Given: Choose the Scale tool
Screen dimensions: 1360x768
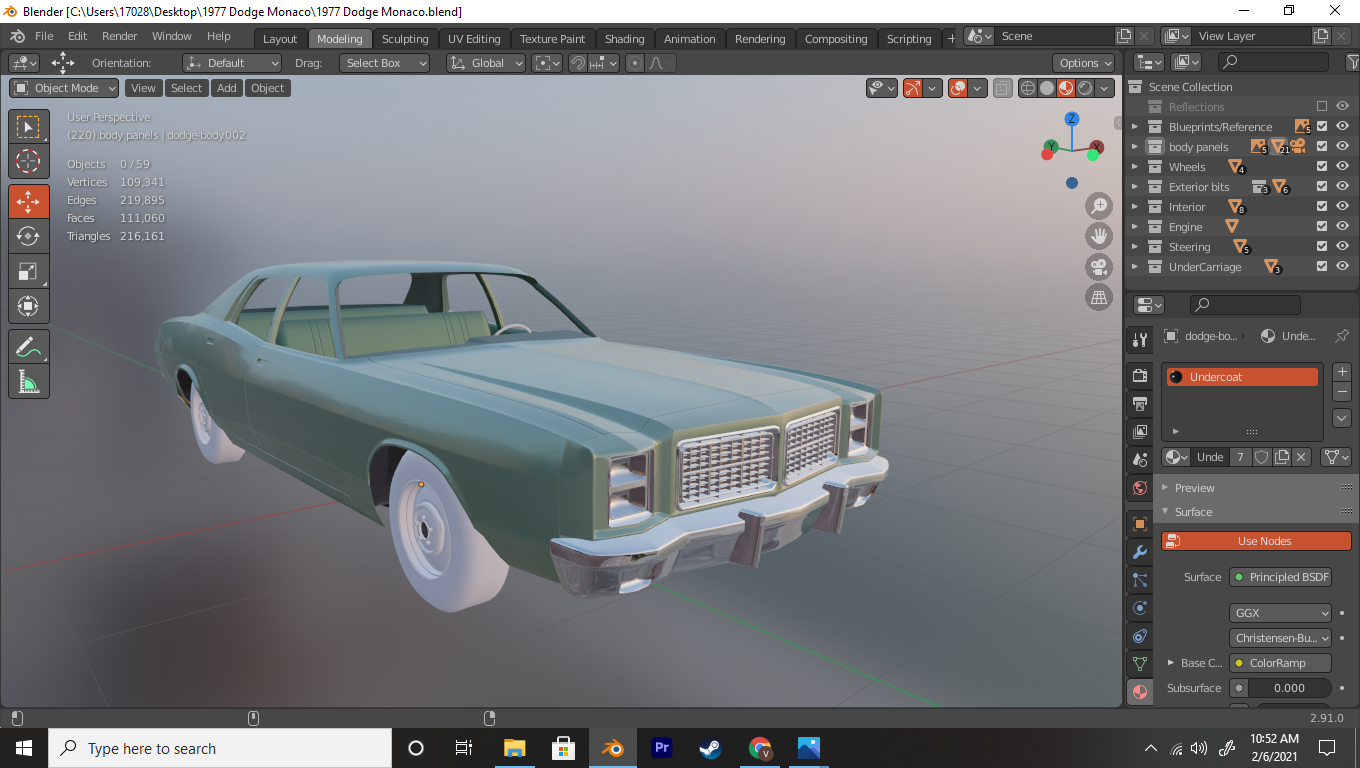Looking at the screenshot, I should pos(28,271).
